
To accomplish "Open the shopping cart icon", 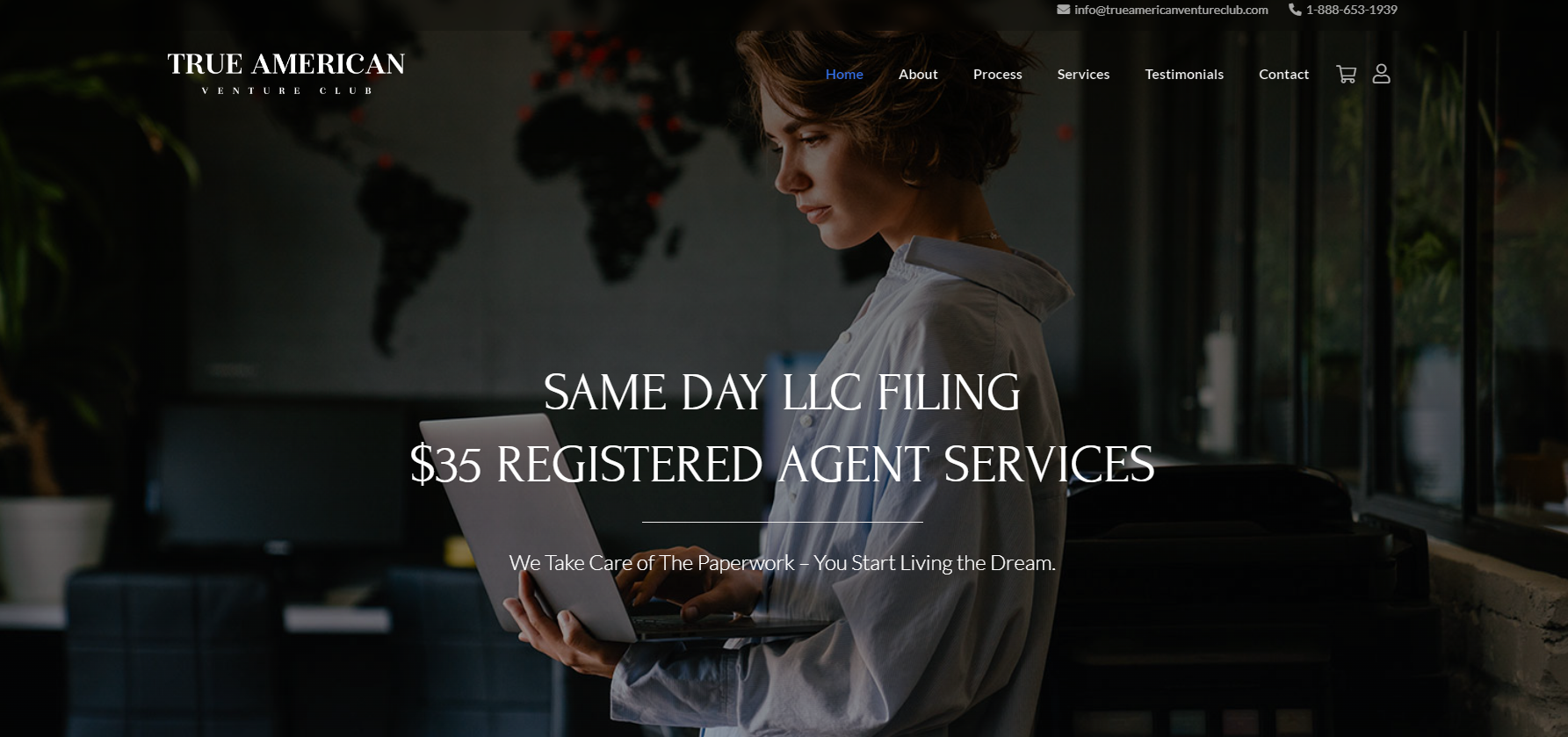I will (x=1346, y=75).
